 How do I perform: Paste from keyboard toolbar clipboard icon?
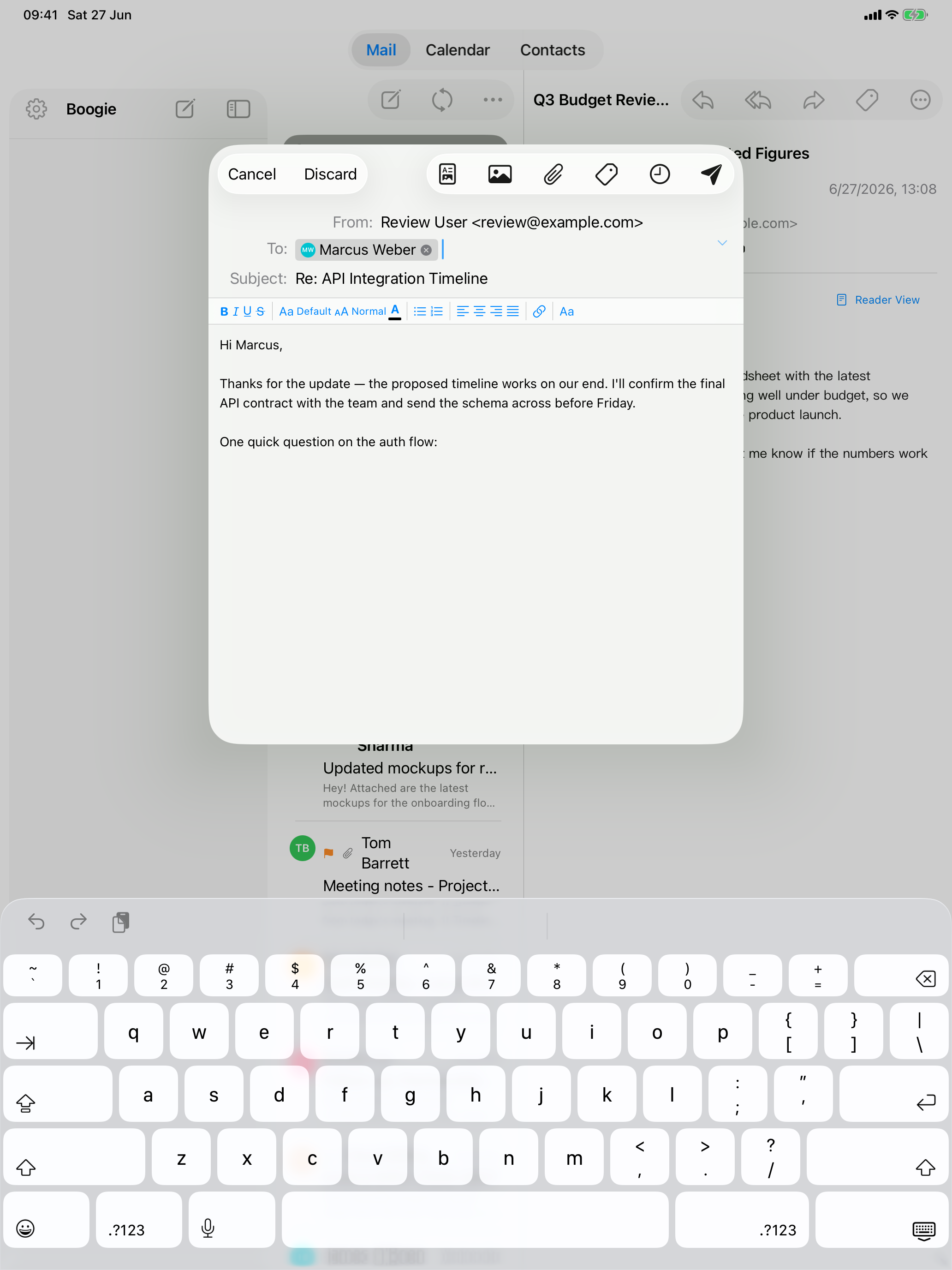point(120,922)
